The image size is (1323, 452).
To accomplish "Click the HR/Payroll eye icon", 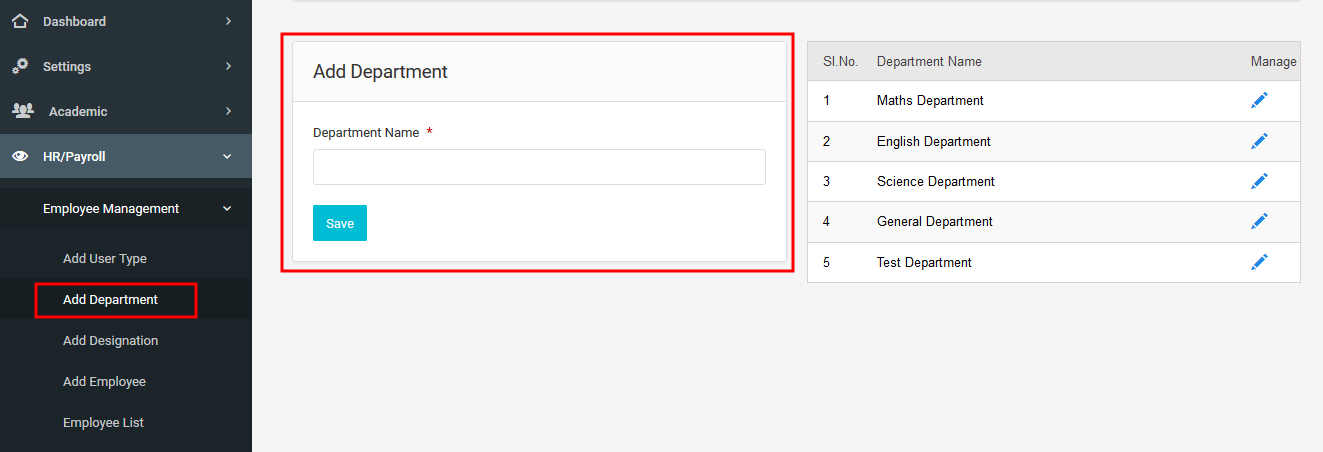I will coord(20,156).
